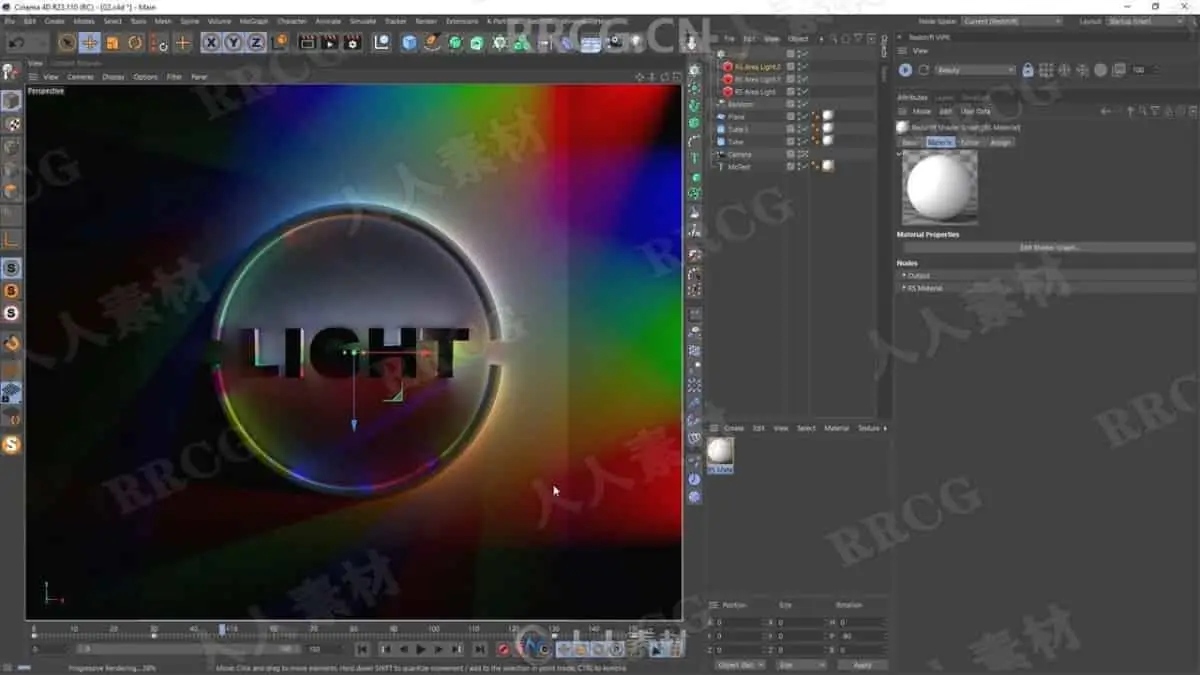Image resolution: width=1200 pixels, height=675 pixels.
Task: Click the red Record Active Objects button
Action: point(503,650)
